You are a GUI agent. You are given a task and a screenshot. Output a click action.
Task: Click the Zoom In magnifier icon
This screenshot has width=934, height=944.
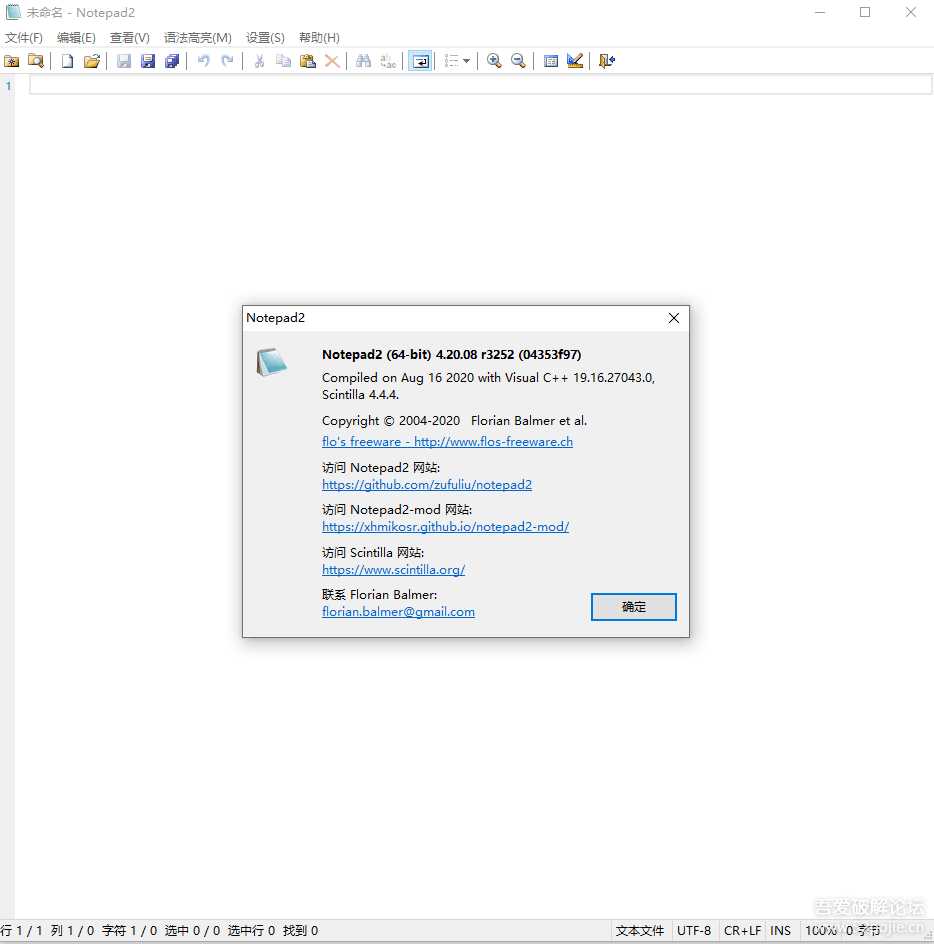(x=494, y=61)
